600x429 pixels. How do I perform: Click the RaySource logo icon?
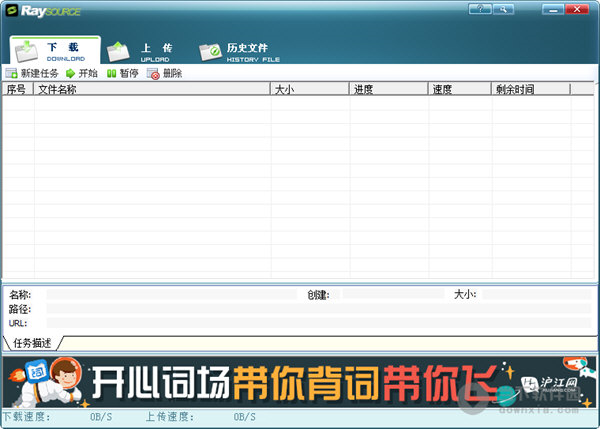click(12, 11)
